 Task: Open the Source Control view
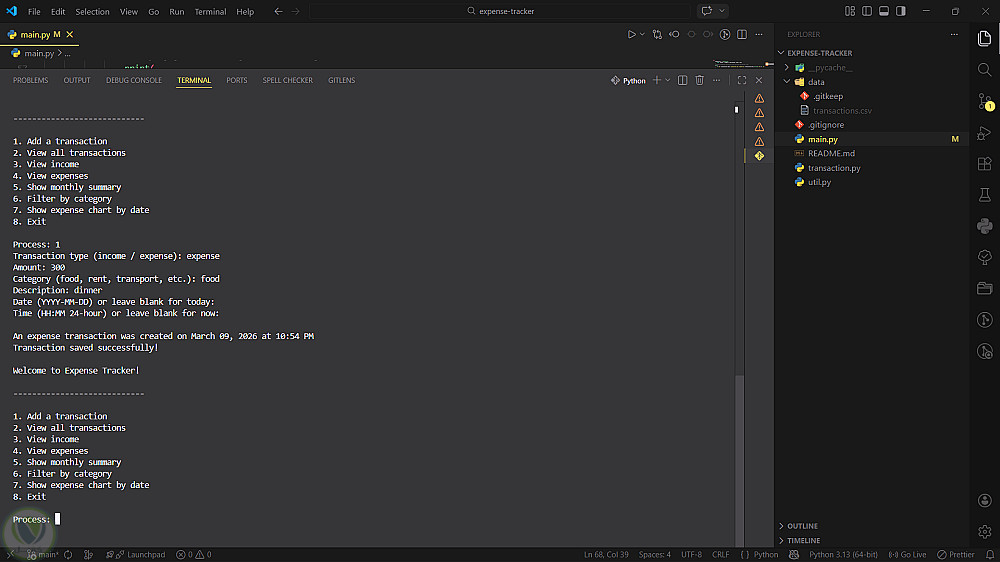(984, 101)
